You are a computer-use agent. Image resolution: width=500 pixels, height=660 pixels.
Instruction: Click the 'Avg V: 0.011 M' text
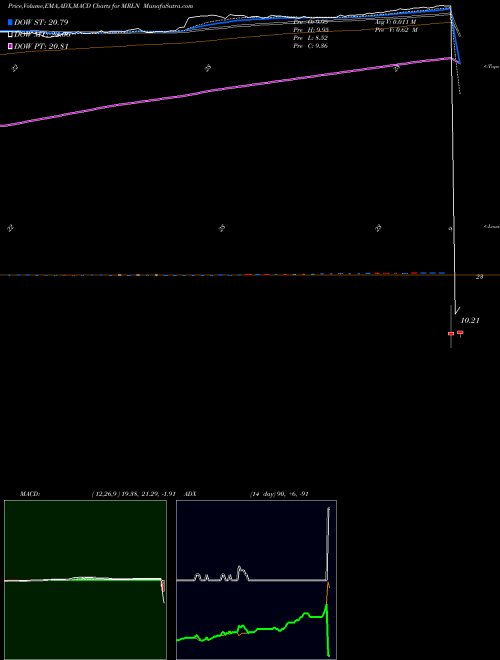pyautogui.click(x=395, y=21)
